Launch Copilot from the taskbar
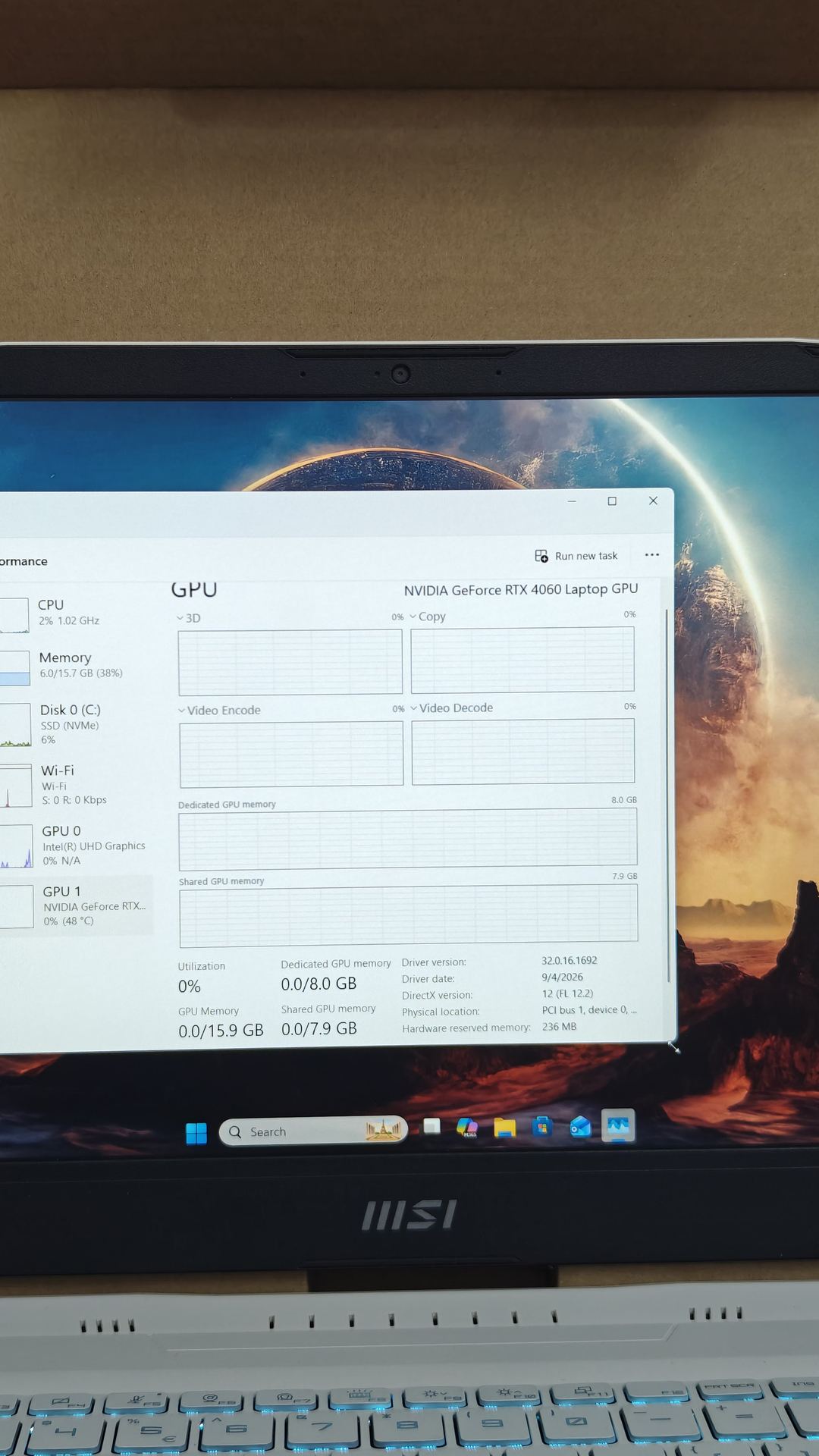The width and height of the screenshot is (819, 1456). [x=467, y=1128]
